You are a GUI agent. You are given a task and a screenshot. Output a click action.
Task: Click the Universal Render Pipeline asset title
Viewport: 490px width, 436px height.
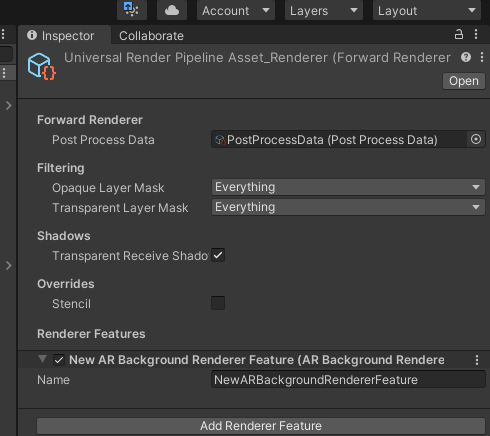[257, 58]
